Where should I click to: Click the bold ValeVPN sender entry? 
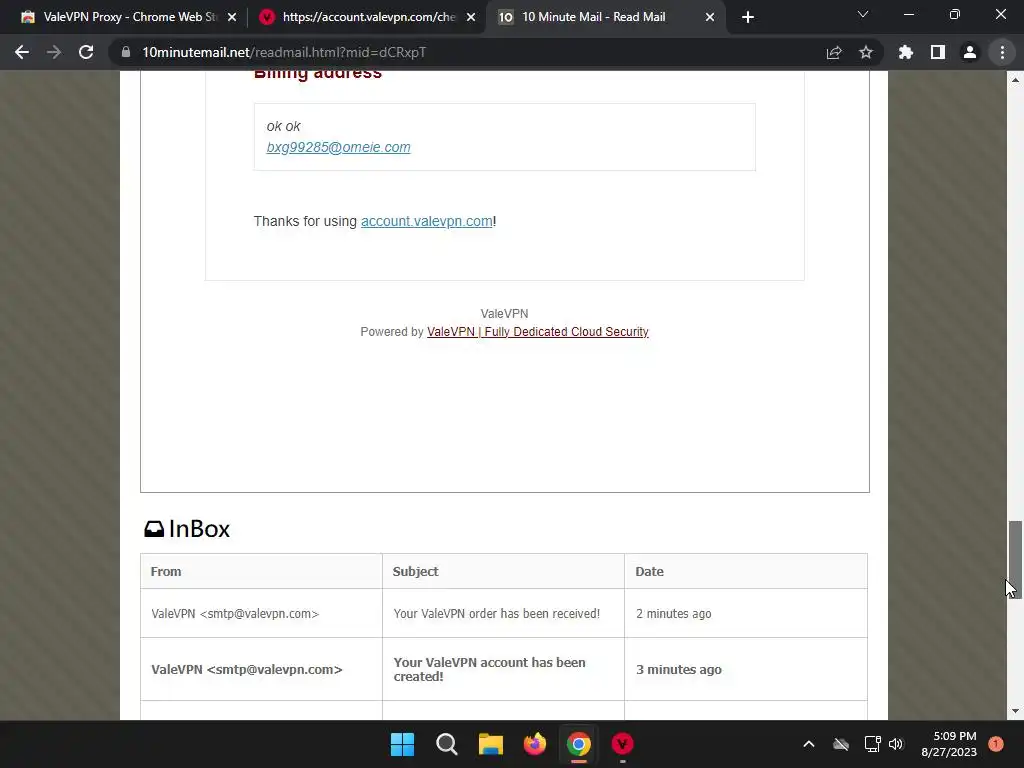pyautogui.click(x=247, y=669)
